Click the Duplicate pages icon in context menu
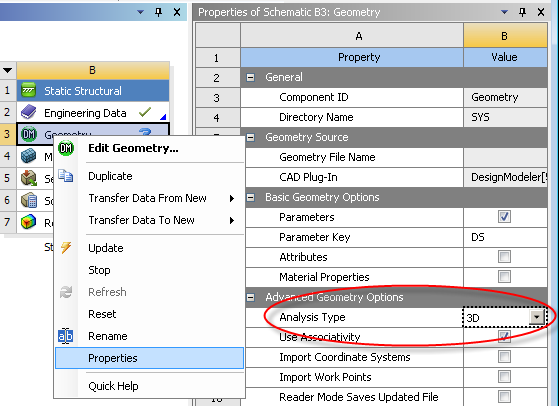This screenshot has width=559, height=406. [x=66, y=176]
